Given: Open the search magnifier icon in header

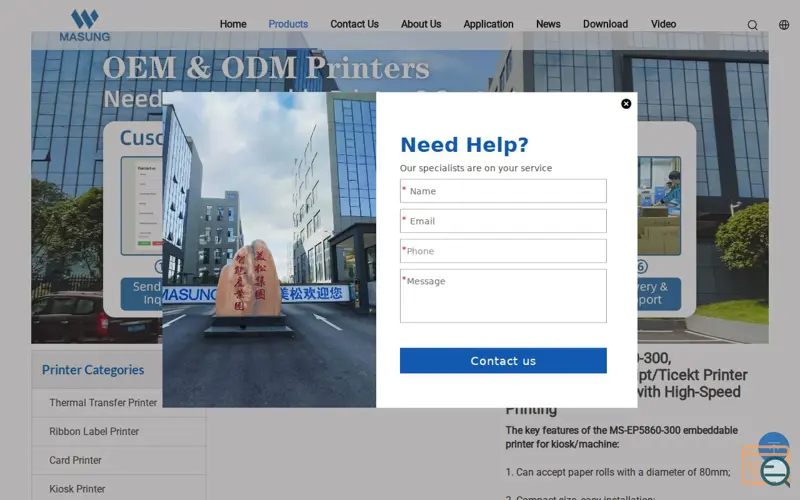Looking at the screenshot, I should [x=753, y=25].
